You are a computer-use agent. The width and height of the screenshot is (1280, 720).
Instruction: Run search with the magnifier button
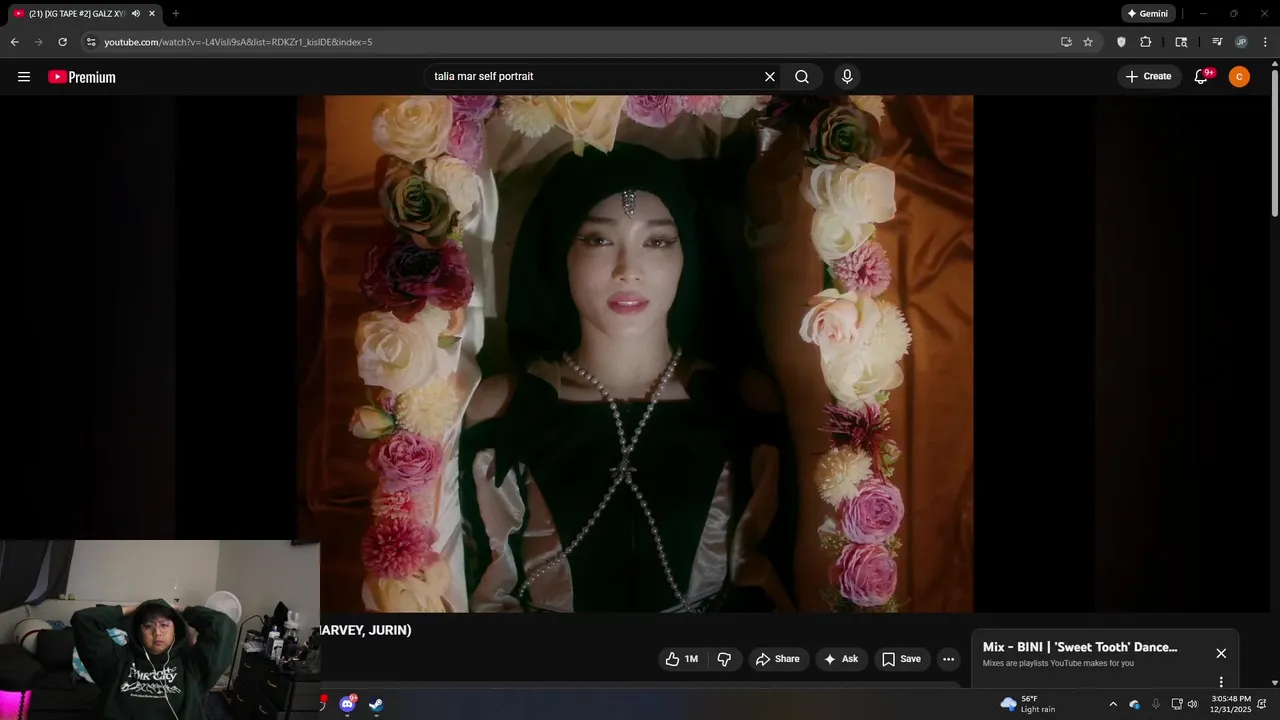coord(802,77)
